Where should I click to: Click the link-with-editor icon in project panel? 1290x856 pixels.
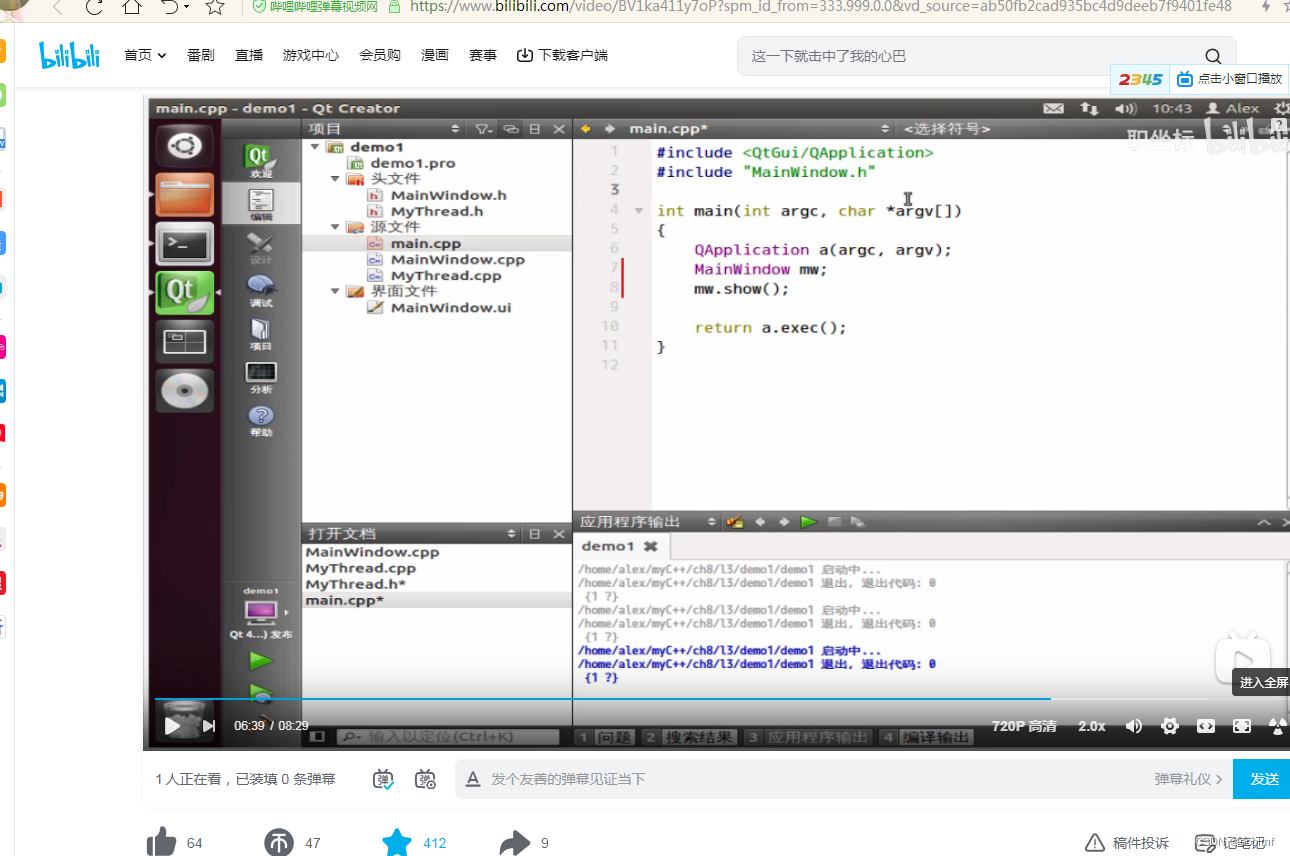click(511, 129)
